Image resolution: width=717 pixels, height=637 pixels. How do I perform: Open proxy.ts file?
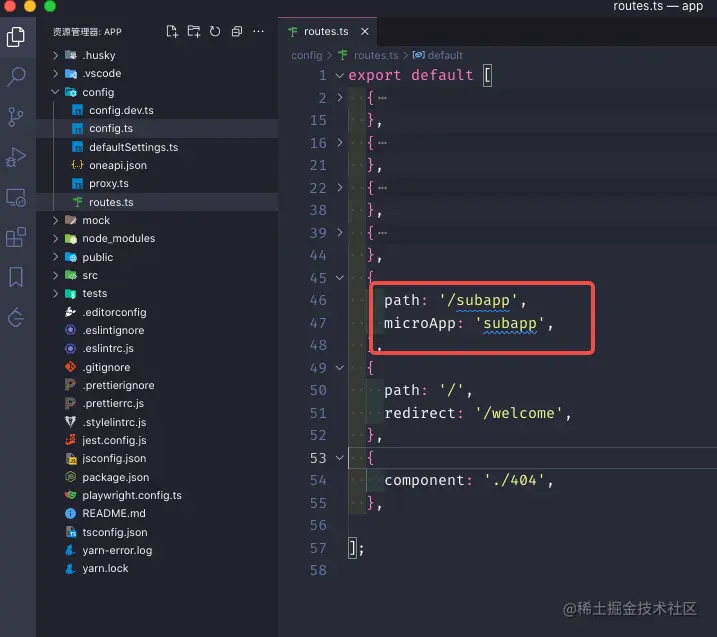click(x=157, y=184)
